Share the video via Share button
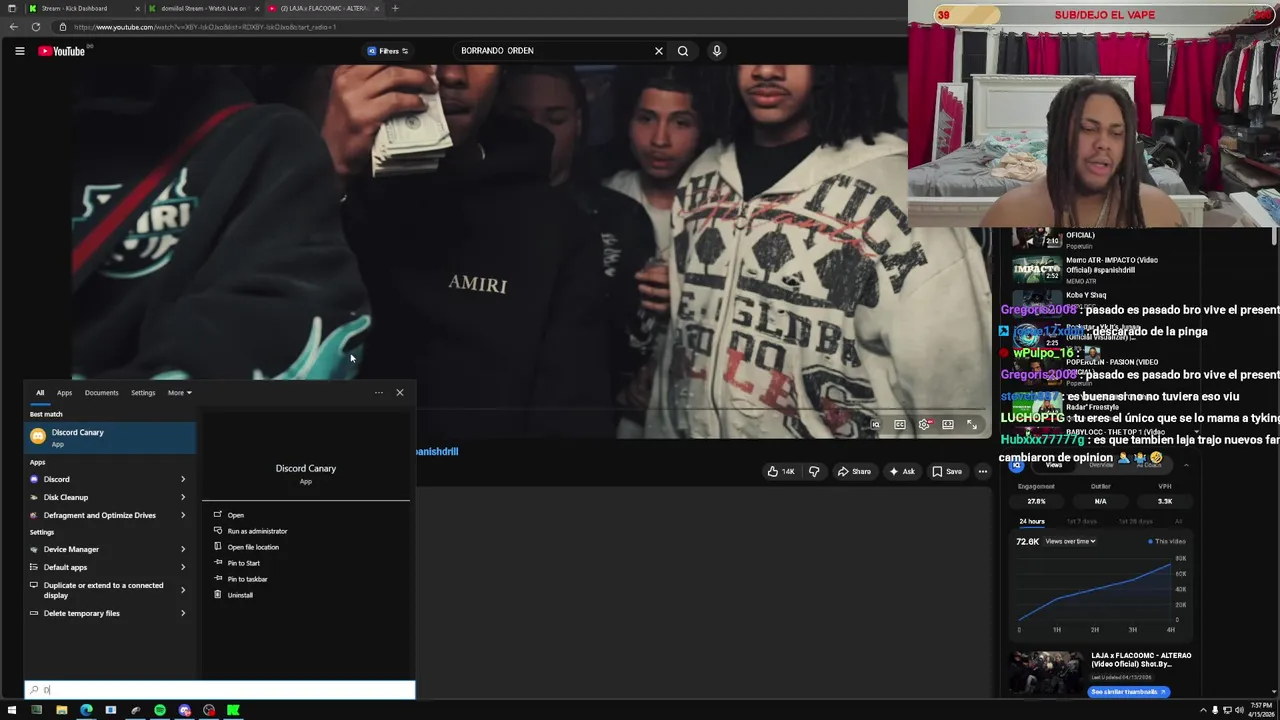 point(854,471)
